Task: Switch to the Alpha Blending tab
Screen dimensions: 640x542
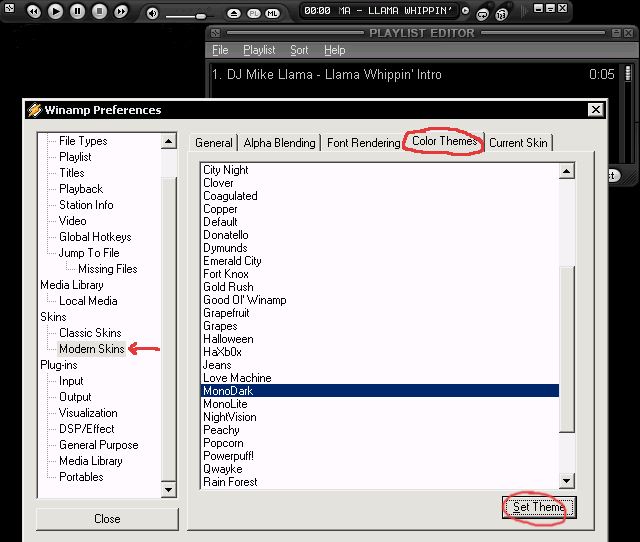Action: [279, 143]
